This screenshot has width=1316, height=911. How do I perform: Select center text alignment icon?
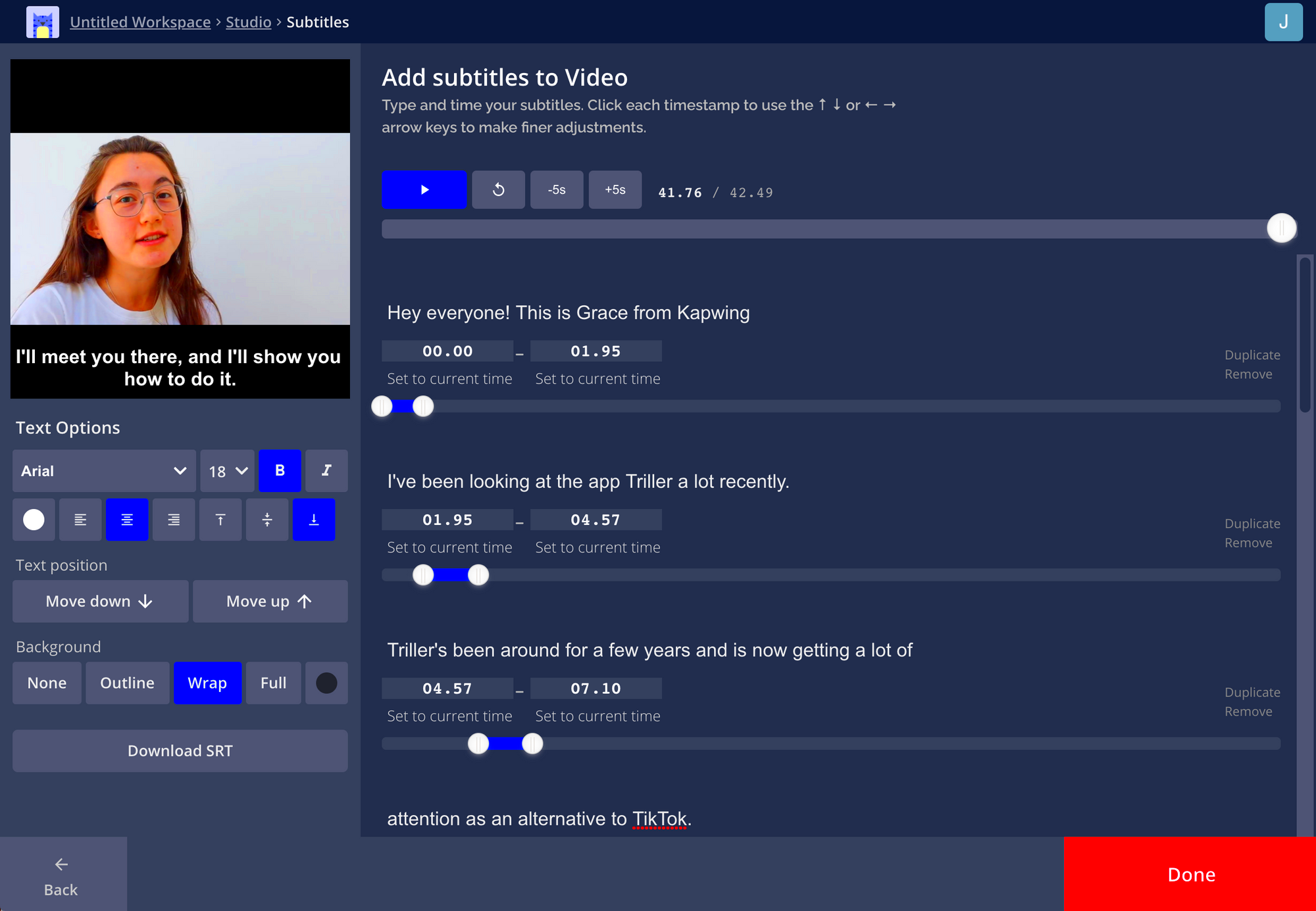127,519
